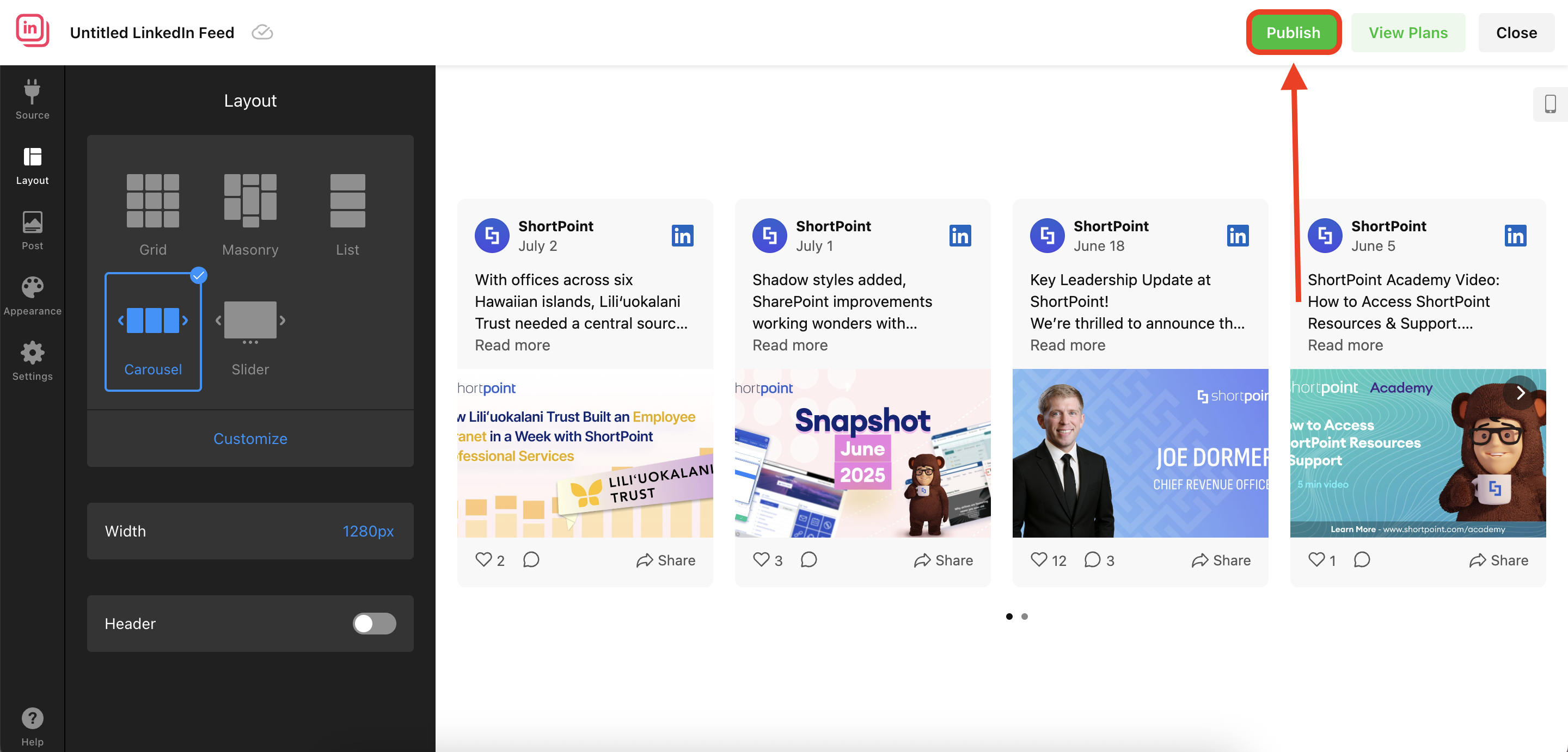Screen dimensions: 1568x752
Task: Like the June 18 post heart icon
Action: tap(1038, 559)
